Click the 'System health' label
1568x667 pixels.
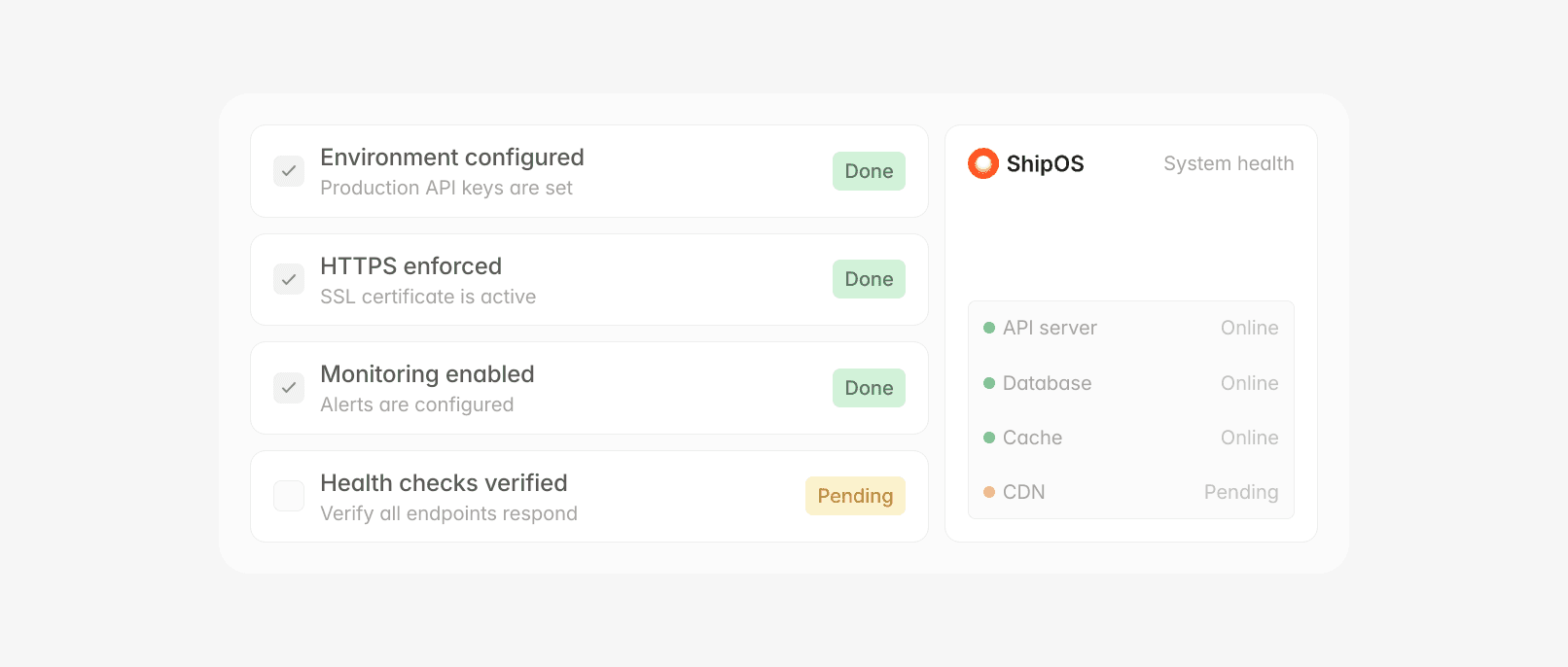click(x=1229, y=163)
